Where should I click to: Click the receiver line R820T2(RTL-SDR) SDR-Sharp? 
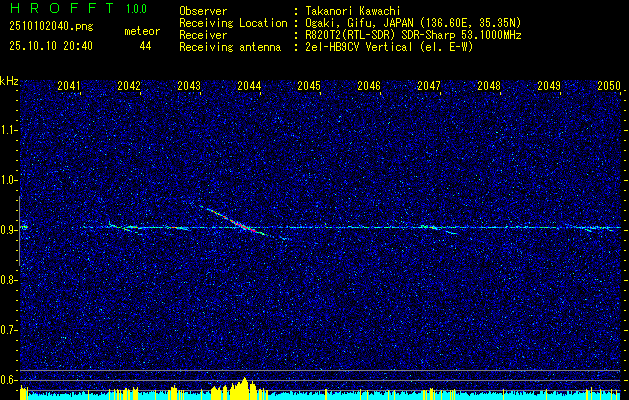(381, 35)
